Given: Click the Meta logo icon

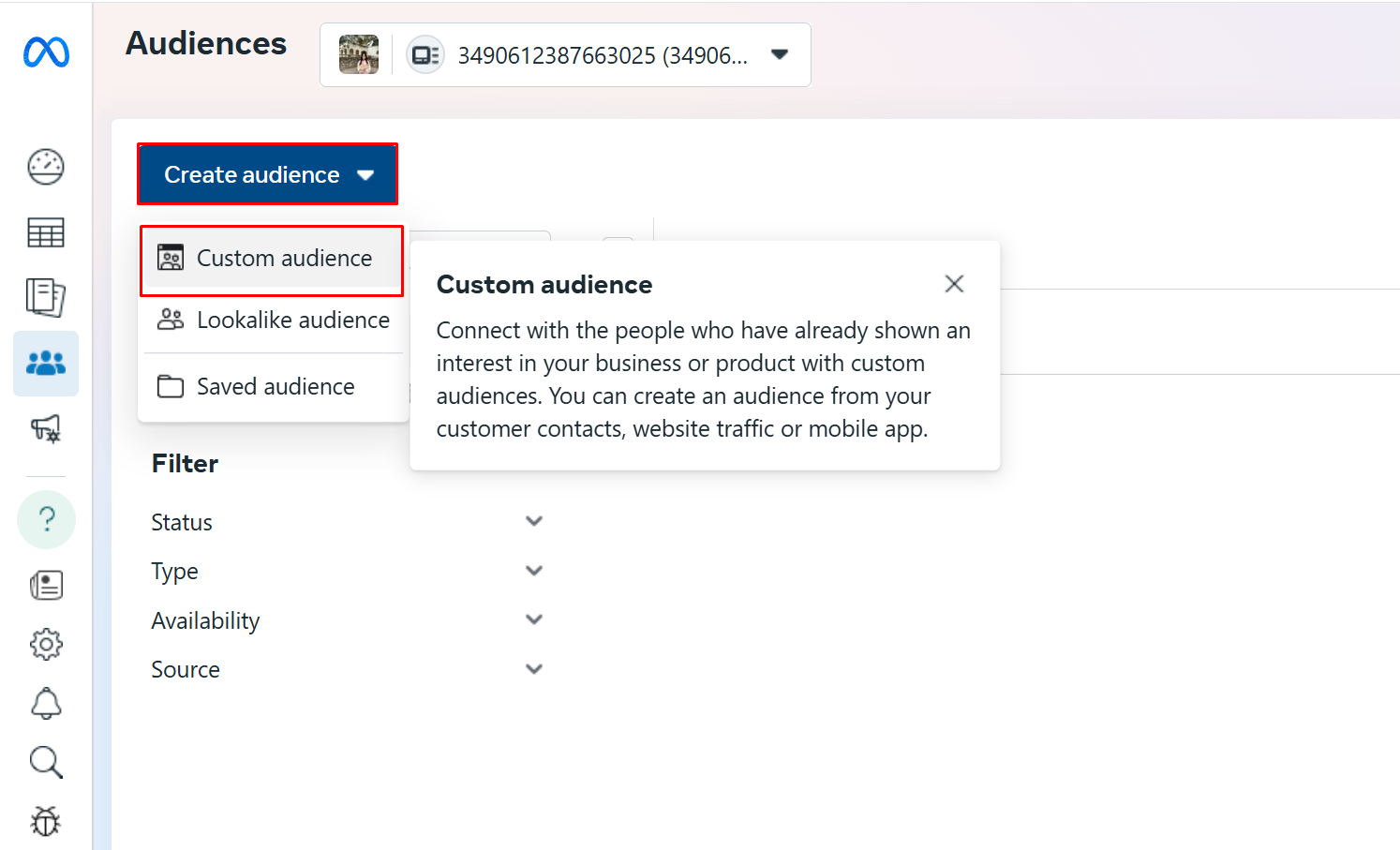Looking at the screenshot, I should [46, 52].
